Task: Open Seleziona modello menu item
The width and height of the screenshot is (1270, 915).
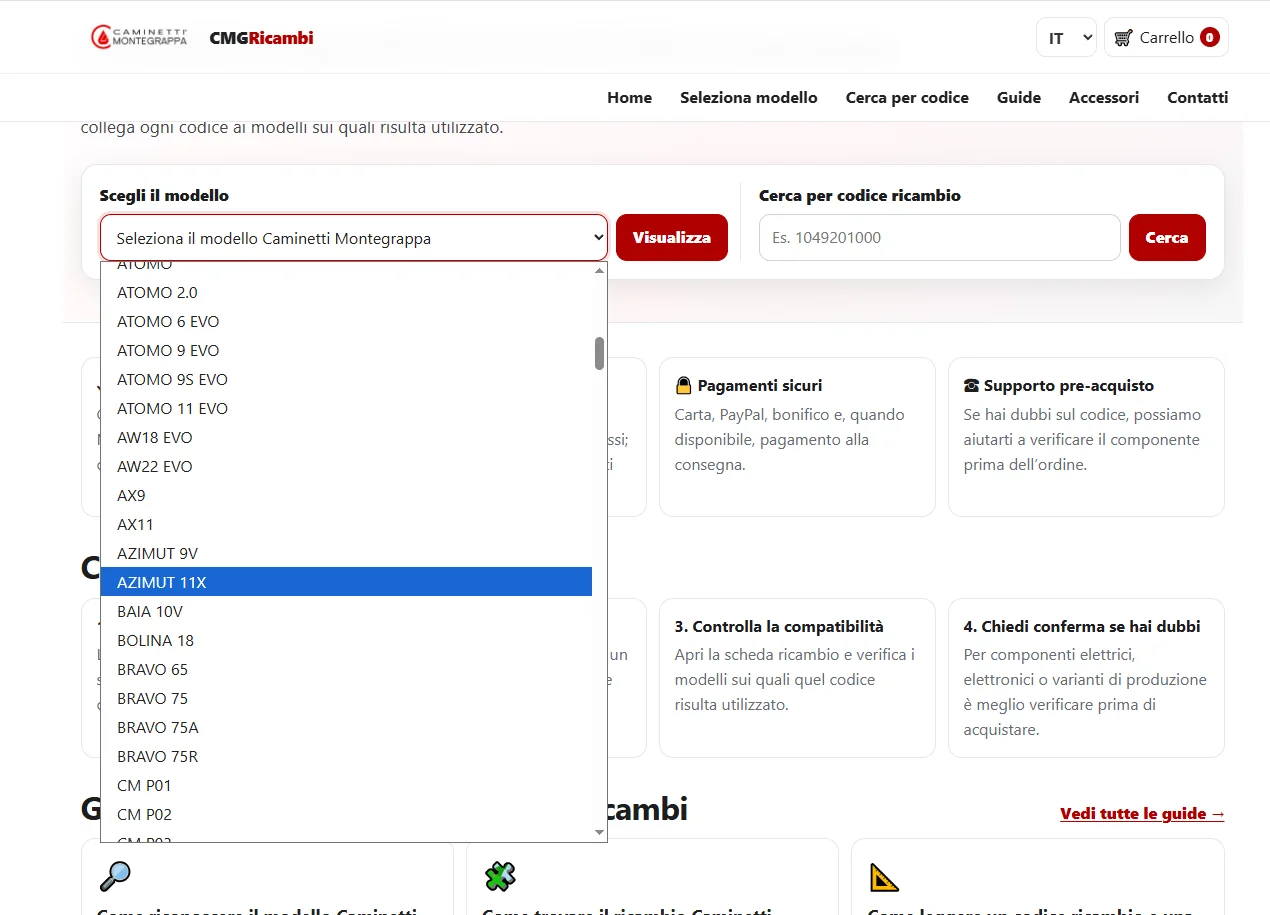Action: click(x=749, y=97)
